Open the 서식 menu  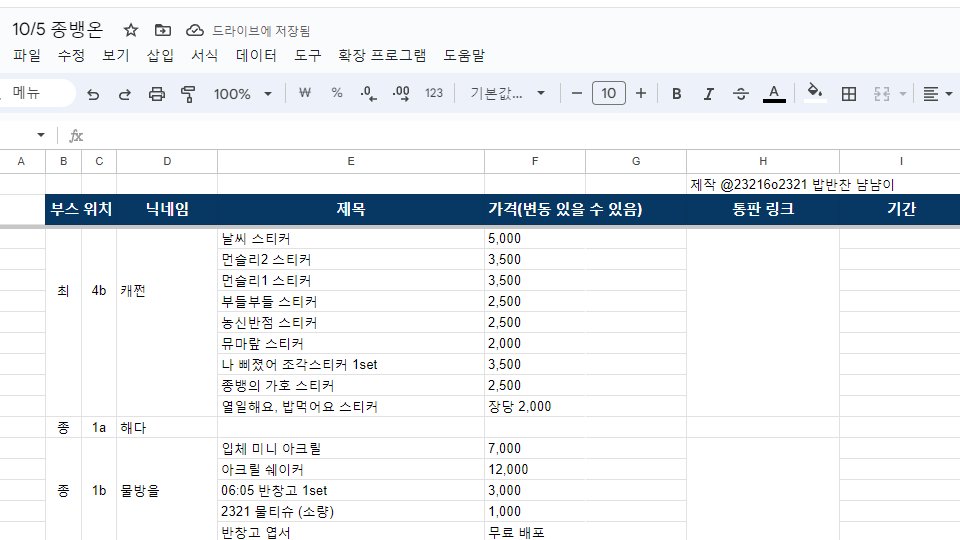pyautogui.click(x=204, y=56)
